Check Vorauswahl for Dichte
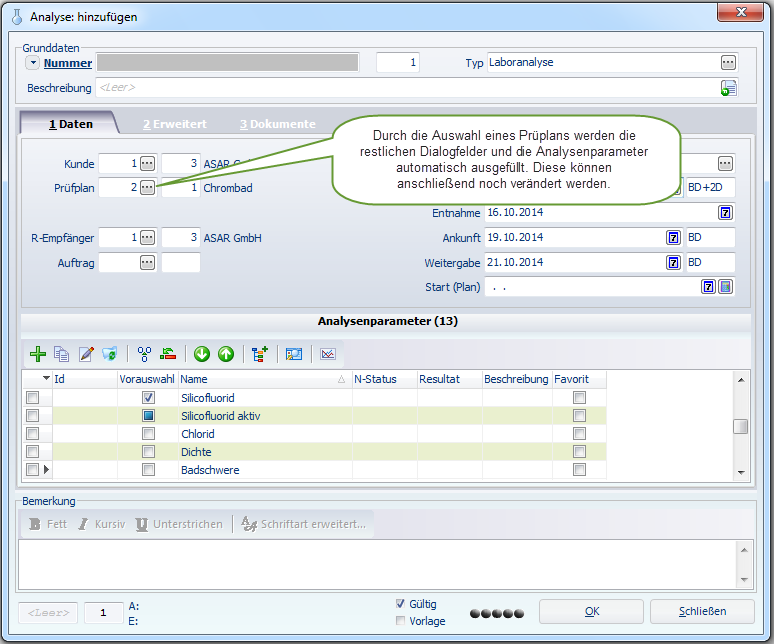Viewport: 774px width, 644px height. (148, 452)
